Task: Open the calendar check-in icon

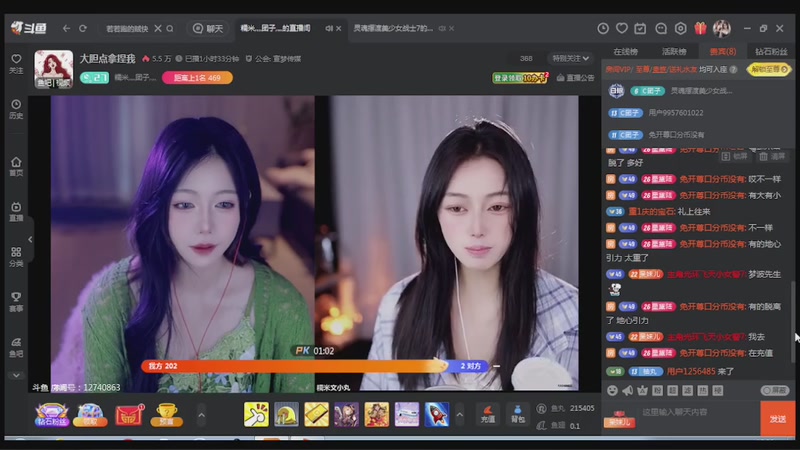Action: pos(640,29)
